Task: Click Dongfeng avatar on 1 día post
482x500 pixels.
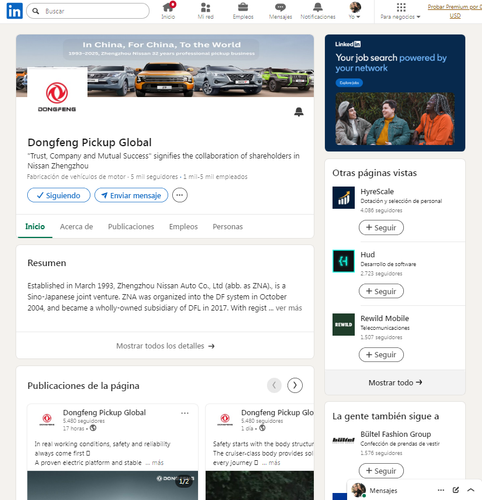Action: tap(225, 419)
